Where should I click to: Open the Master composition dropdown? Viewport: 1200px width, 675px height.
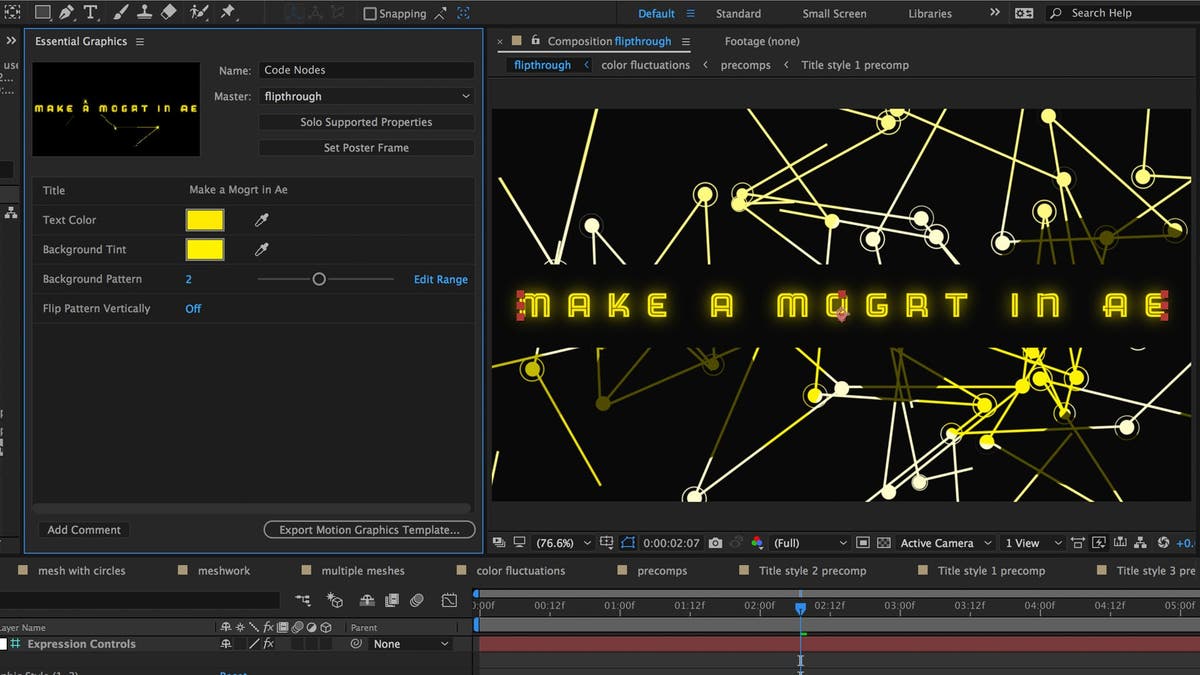366,97
